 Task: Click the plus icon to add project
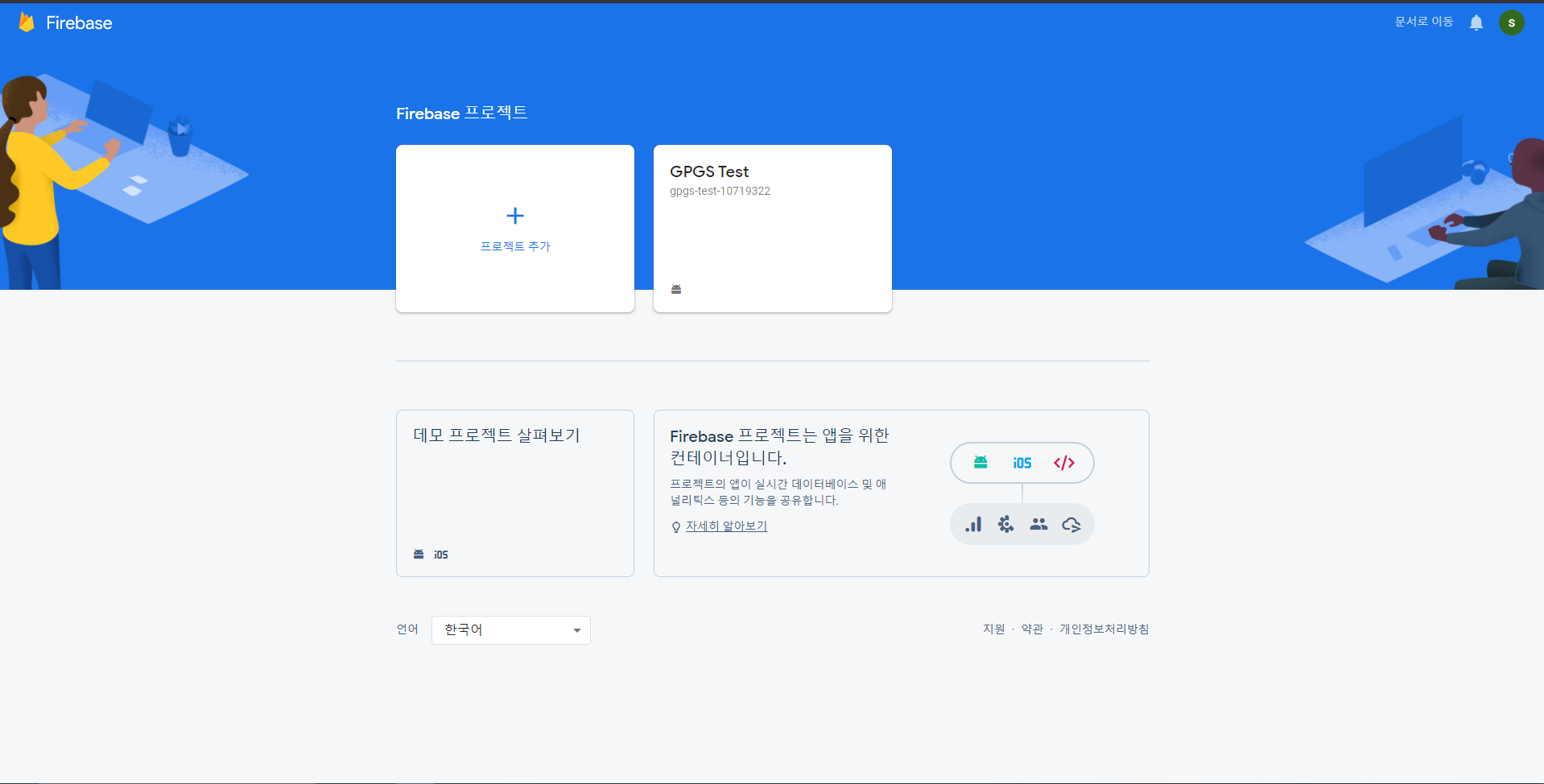515,216
